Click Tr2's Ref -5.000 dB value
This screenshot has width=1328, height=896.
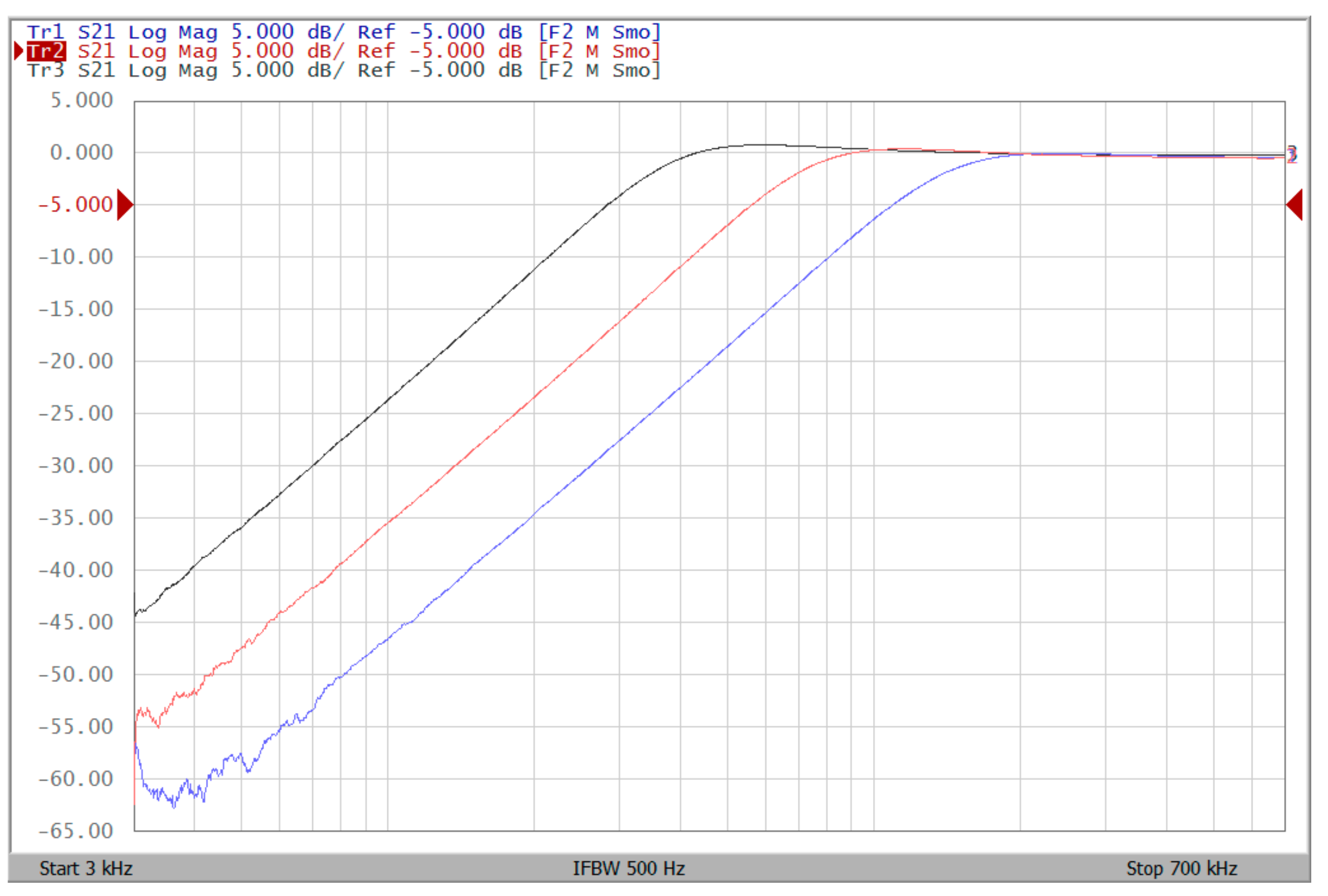pos(439,51)
